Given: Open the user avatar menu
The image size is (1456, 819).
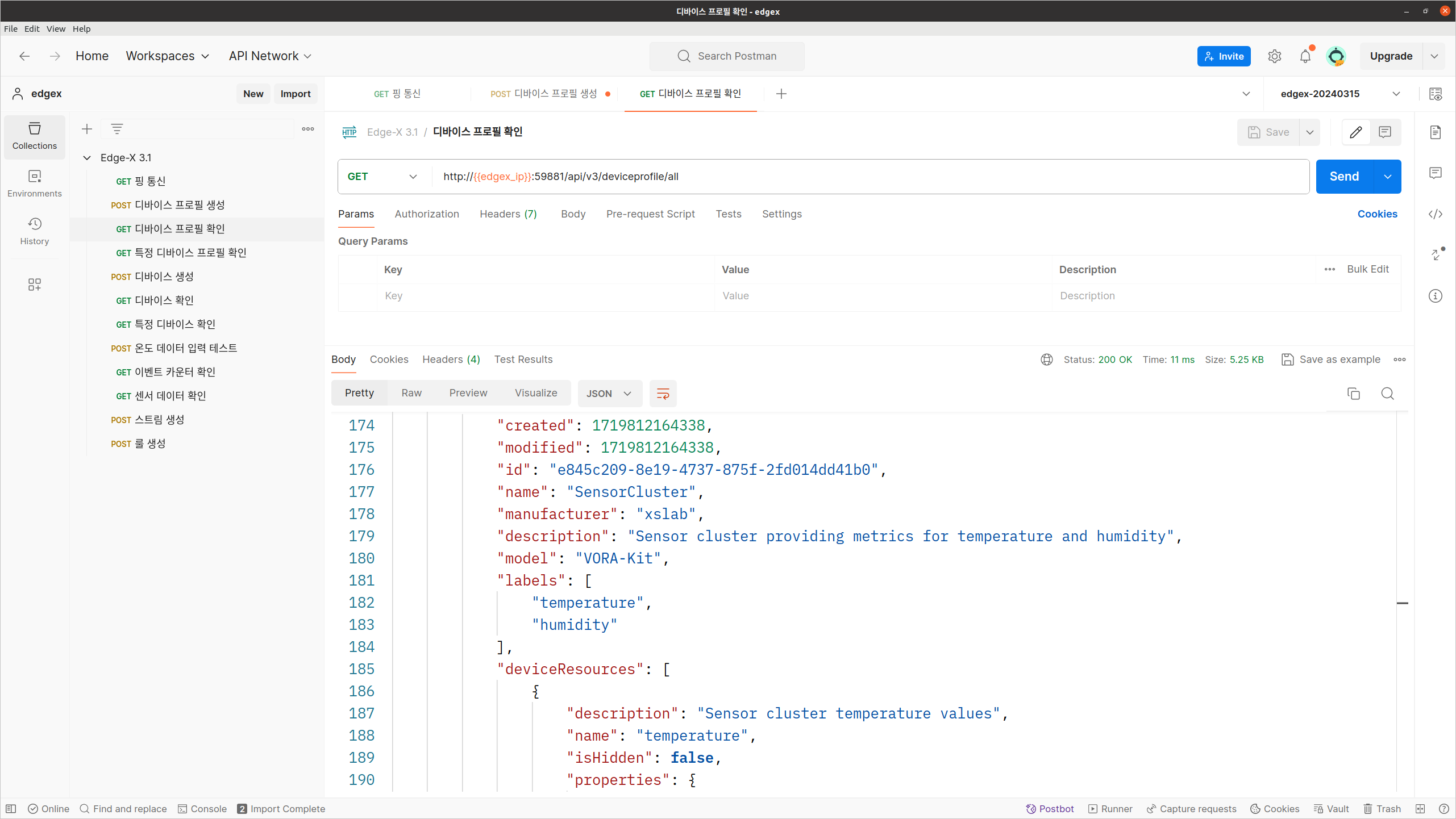Looking at the screenshot, I should tap(1336, 56).
